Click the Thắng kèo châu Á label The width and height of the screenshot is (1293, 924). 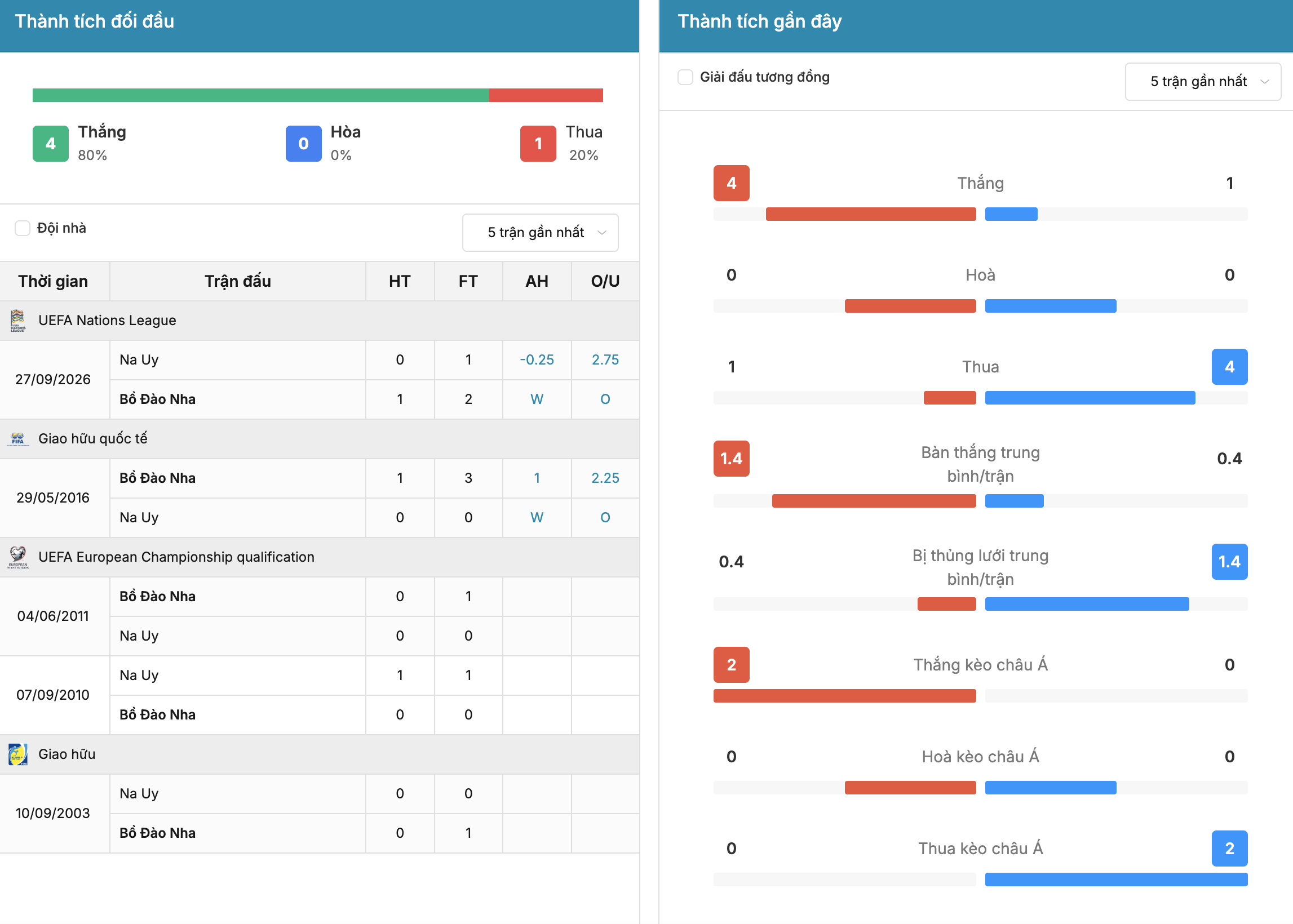pos(981,665)
